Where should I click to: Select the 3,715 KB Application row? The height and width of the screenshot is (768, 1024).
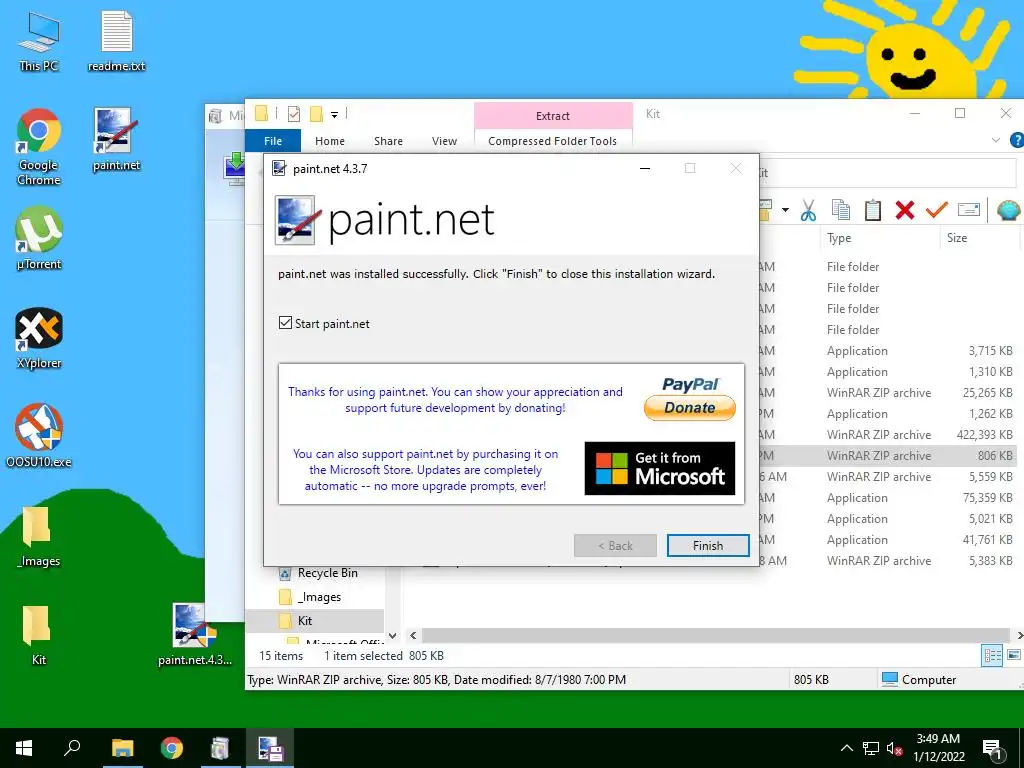pyautogui.click(x=888, y=351)
